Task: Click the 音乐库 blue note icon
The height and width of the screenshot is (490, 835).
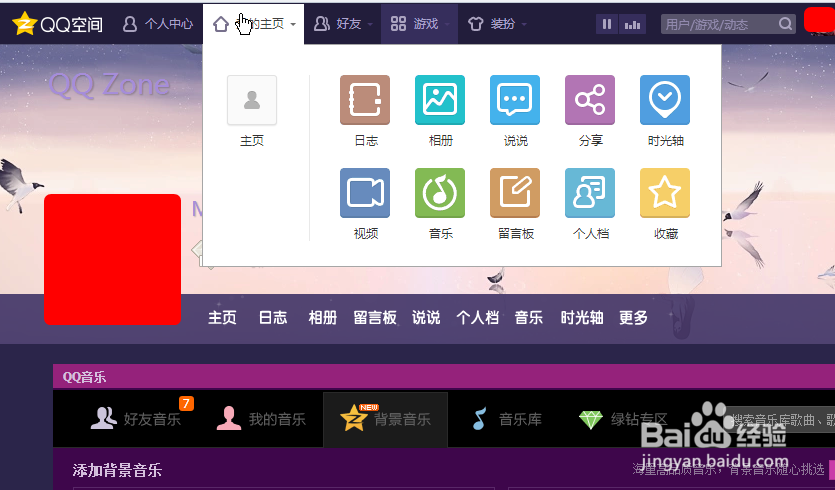Action: (x=480, y=419)
